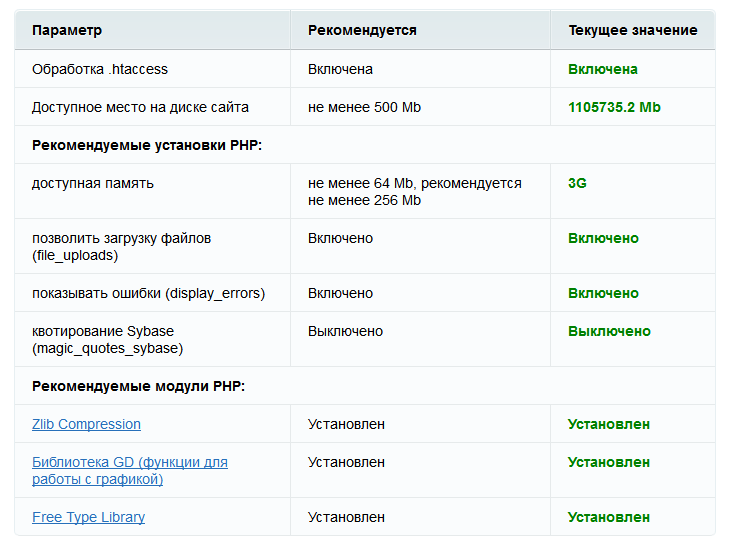This screenshot has width=730, height=549.
Task: Select the Рекомендуемые модули PHP section heading
Action: pos(138,386)
